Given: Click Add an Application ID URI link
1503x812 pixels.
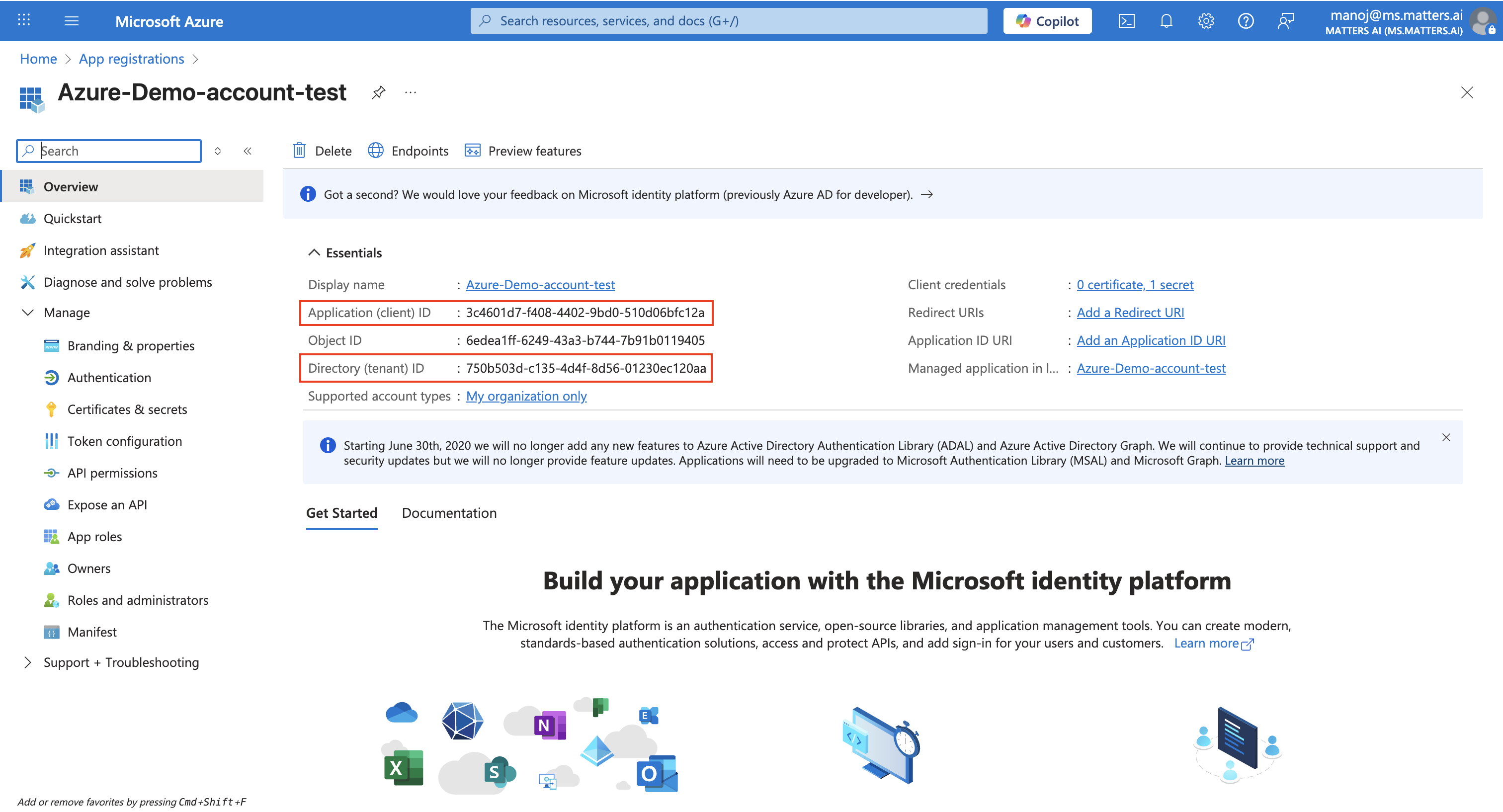Looking at the screenshot, I should pos(1151,341).
